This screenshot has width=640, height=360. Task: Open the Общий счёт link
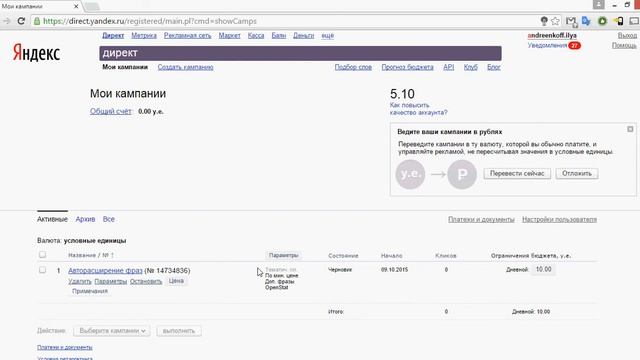(111, 111)
